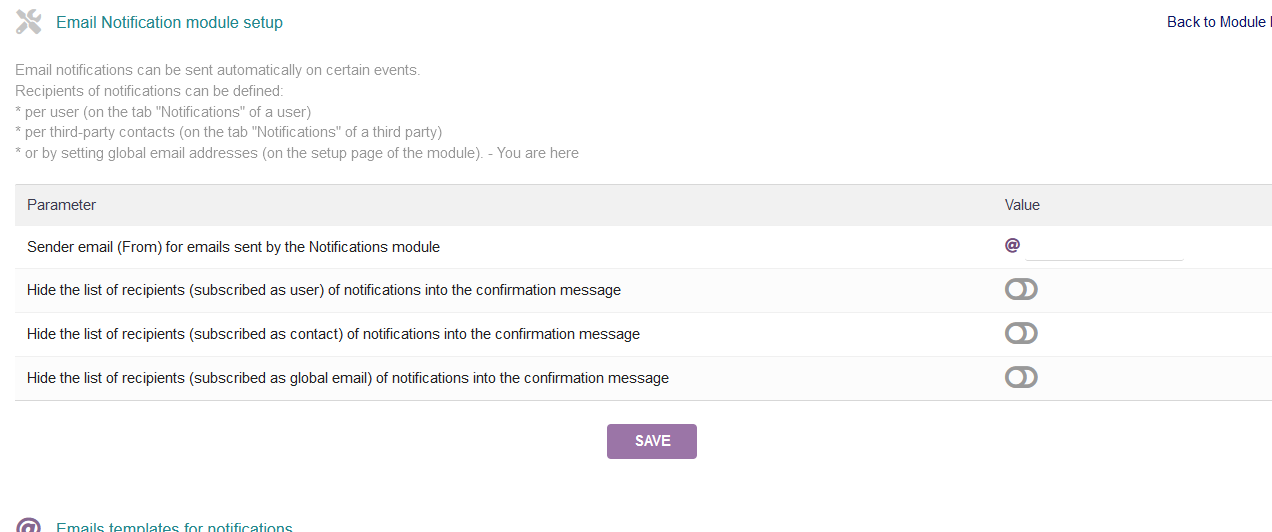This screenshot has width=1272, height=532.
Task: Click the Email Notification module setup title
Action: click(x=169, y=22)
